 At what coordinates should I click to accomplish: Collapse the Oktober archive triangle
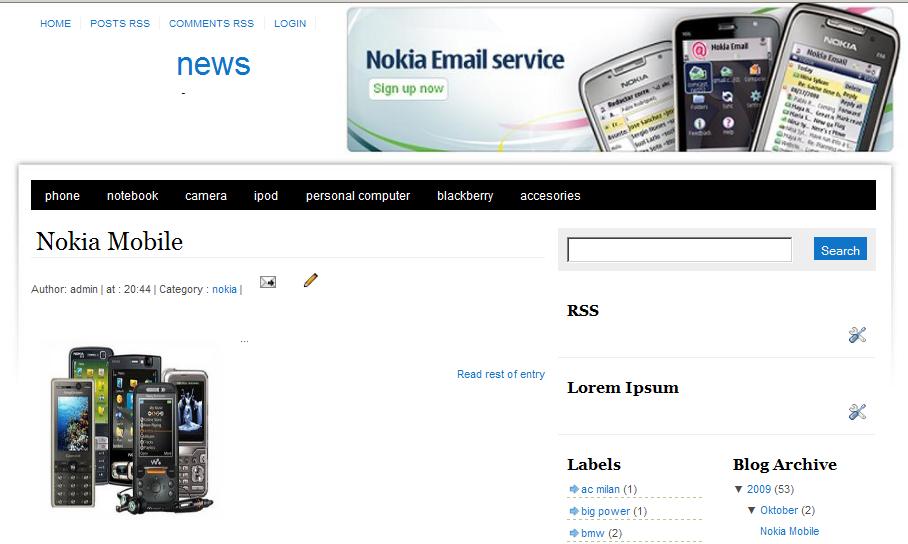click(x=752, y=510)
